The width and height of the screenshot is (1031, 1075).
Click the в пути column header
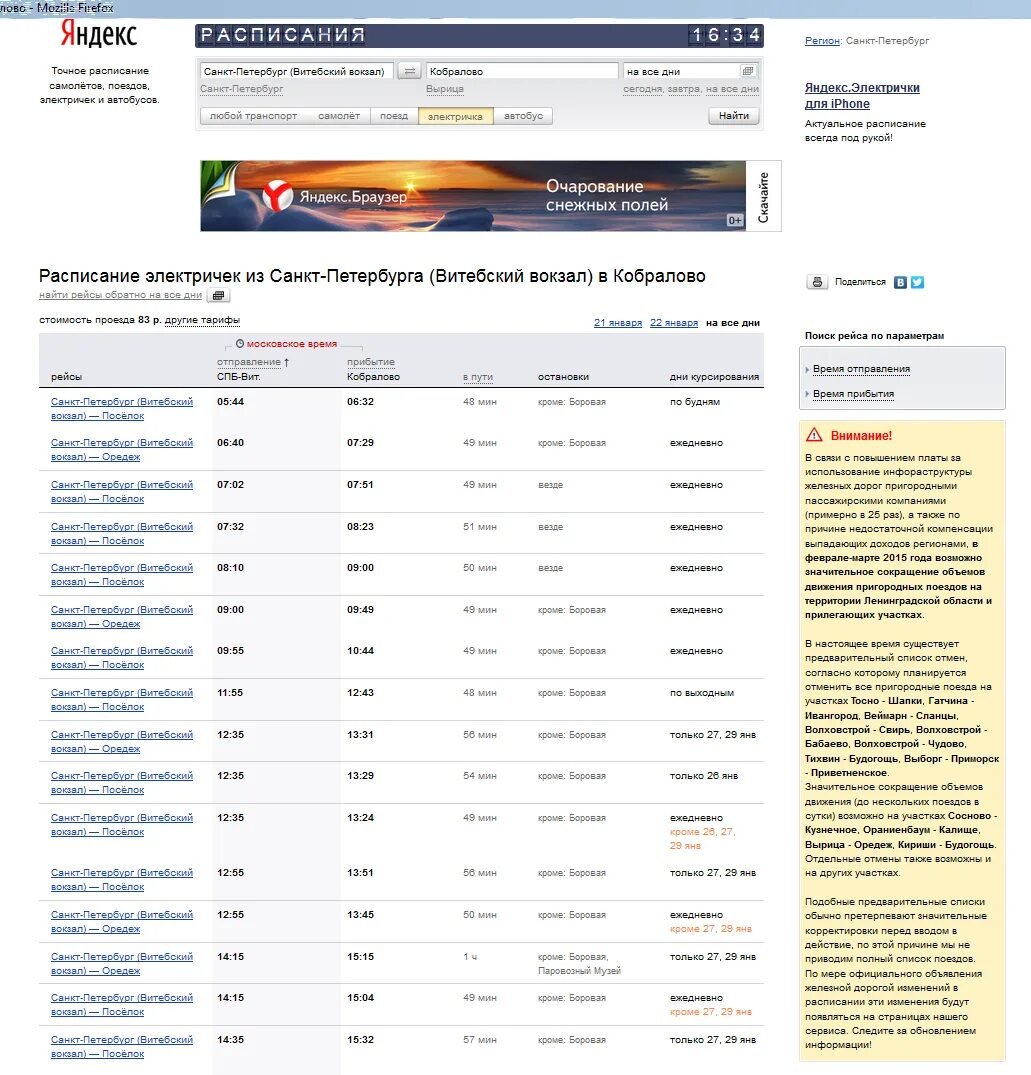click(x=478, y=377)
